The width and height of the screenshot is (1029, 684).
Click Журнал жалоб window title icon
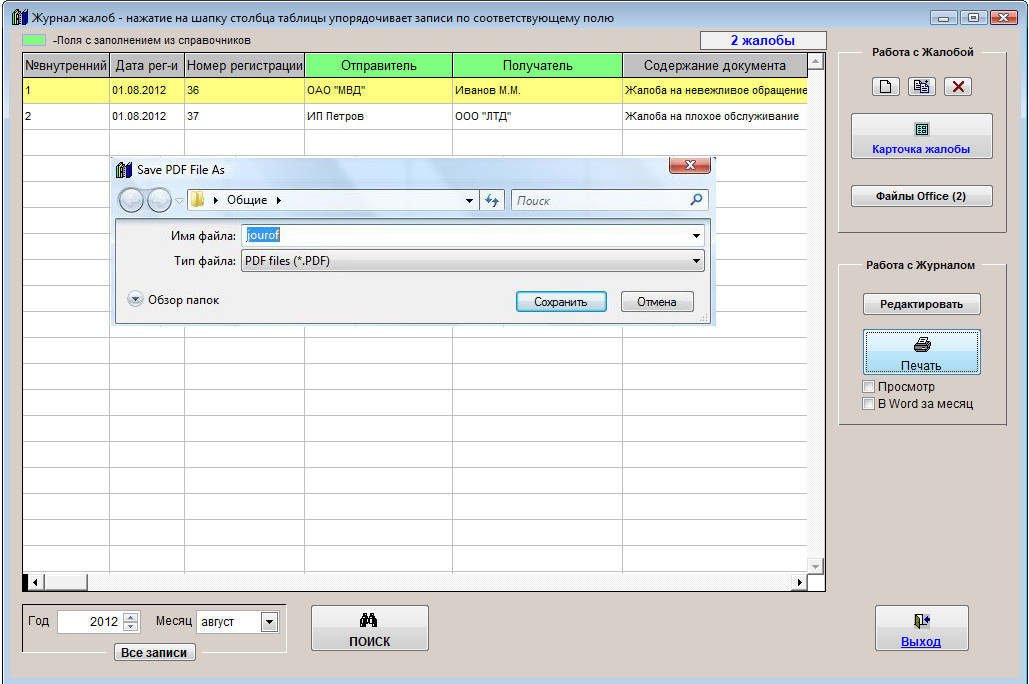20,18
